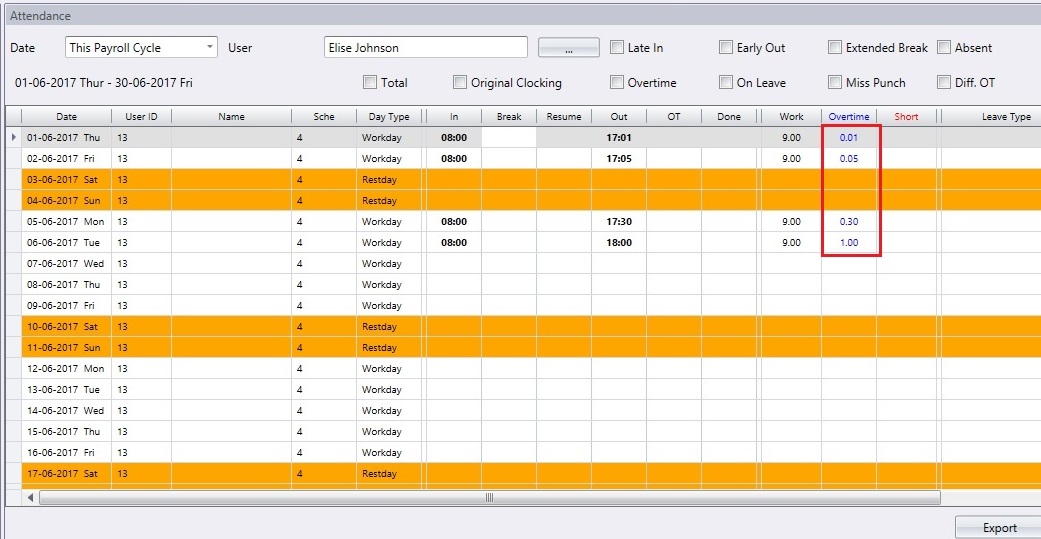Sort by the Date column header
The height and width of the screenshot is (539, 1041).
66,117
